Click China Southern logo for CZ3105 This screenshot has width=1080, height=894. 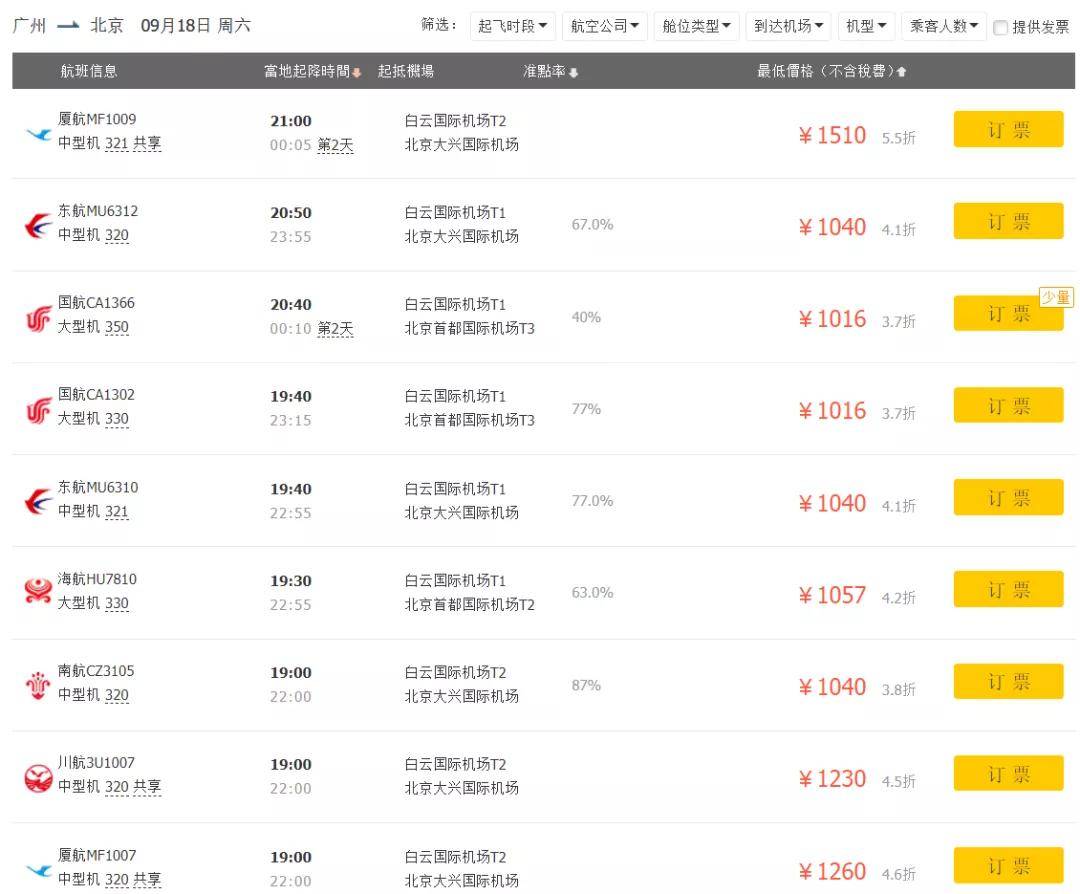click(39, 685)
